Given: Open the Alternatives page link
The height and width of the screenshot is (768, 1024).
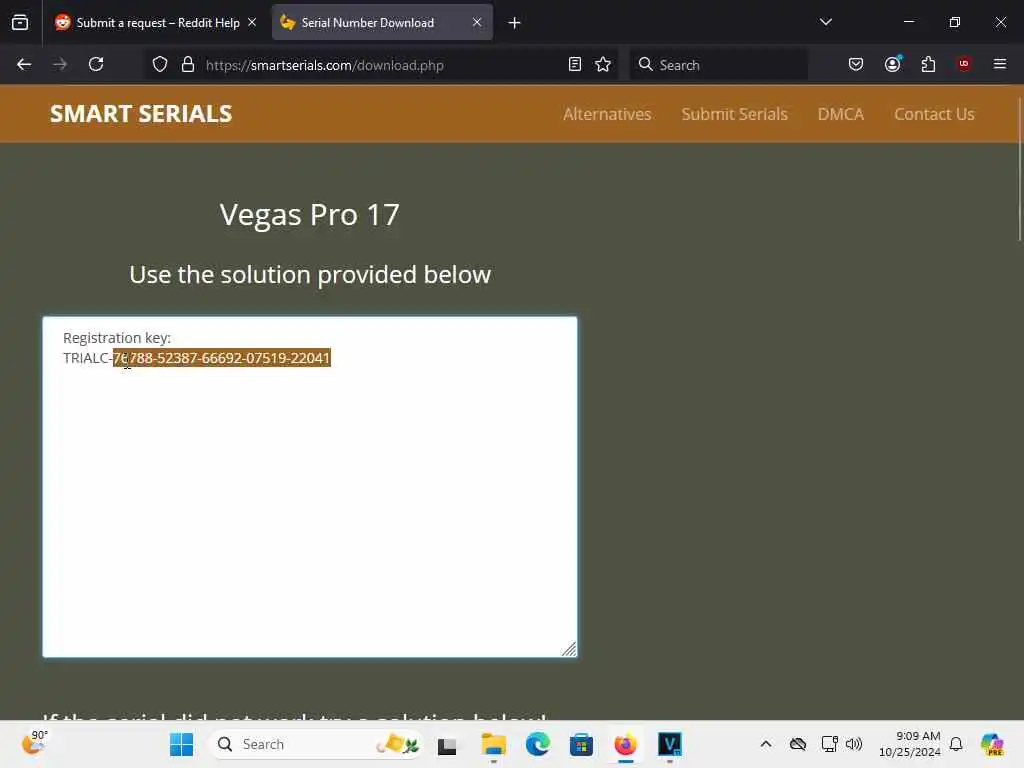Looking at the screenshot, I should tap(607, 114).
